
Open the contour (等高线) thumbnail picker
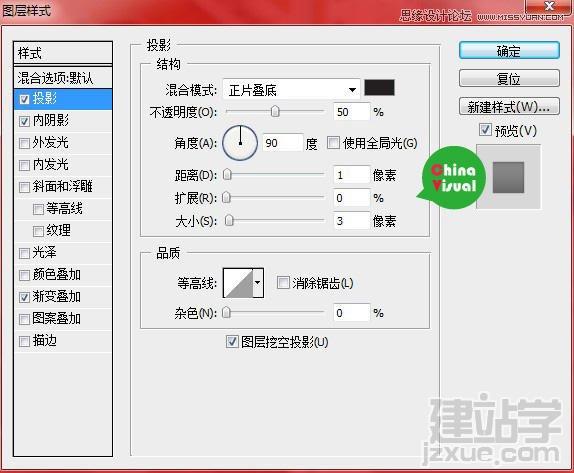(x=238, y=283)
